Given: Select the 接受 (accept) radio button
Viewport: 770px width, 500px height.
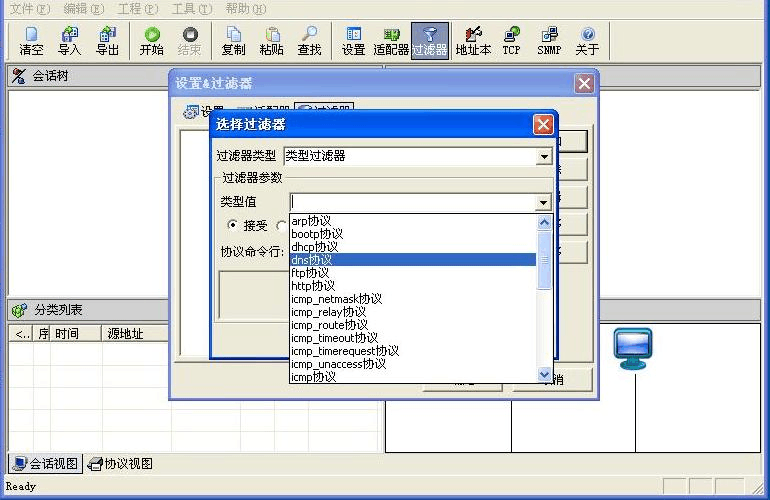Looking at the screenshot, I should coord(233,225).
